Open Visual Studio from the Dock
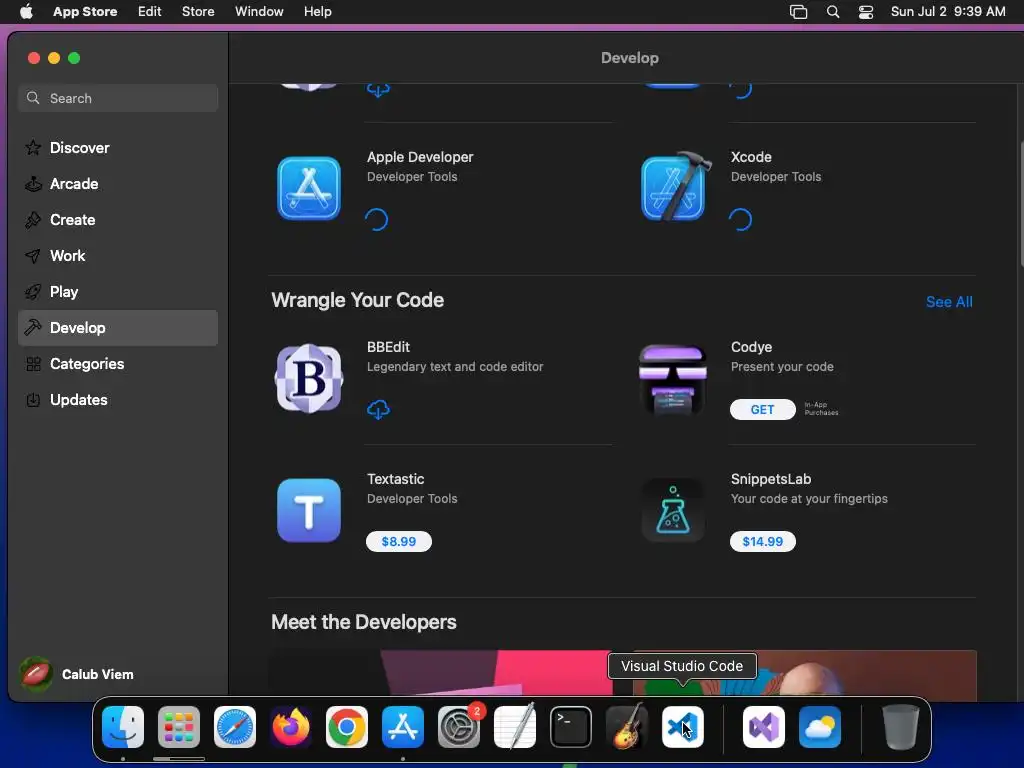 click(x=764, y=727)
